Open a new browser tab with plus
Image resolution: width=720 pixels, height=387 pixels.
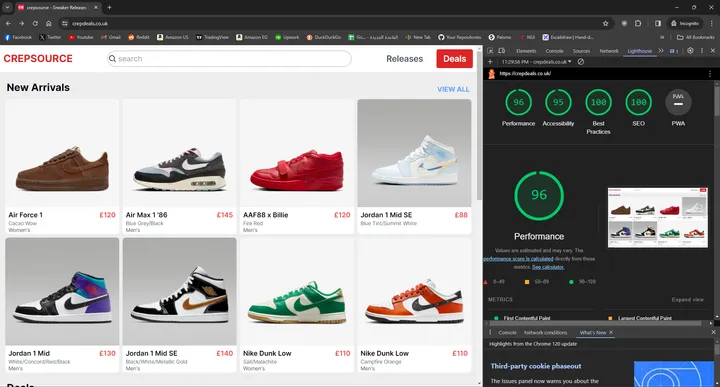pos(109,7)
